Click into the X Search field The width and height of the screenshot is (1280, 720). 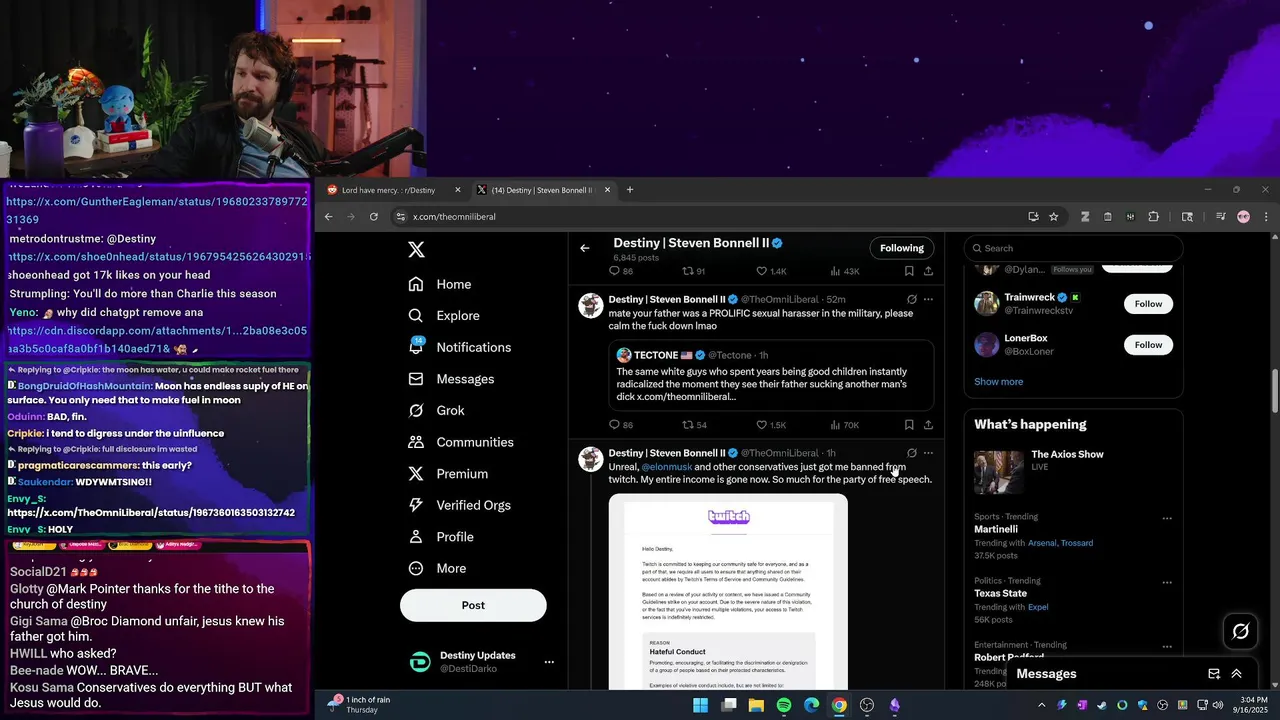pyautogui.click(x=1073, y=248)
